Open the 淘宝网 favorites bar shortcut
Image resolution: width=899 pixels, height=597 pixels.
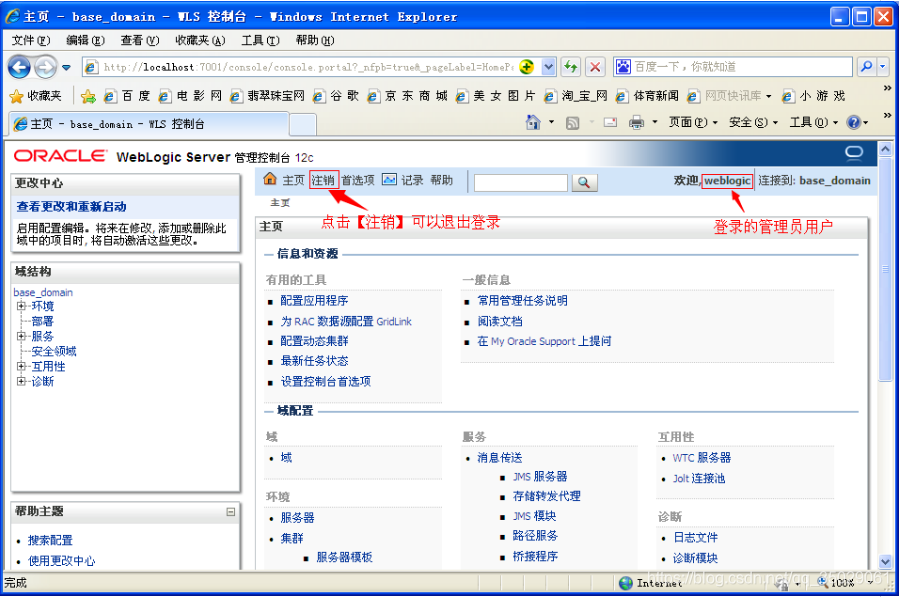tap(576, 96)
